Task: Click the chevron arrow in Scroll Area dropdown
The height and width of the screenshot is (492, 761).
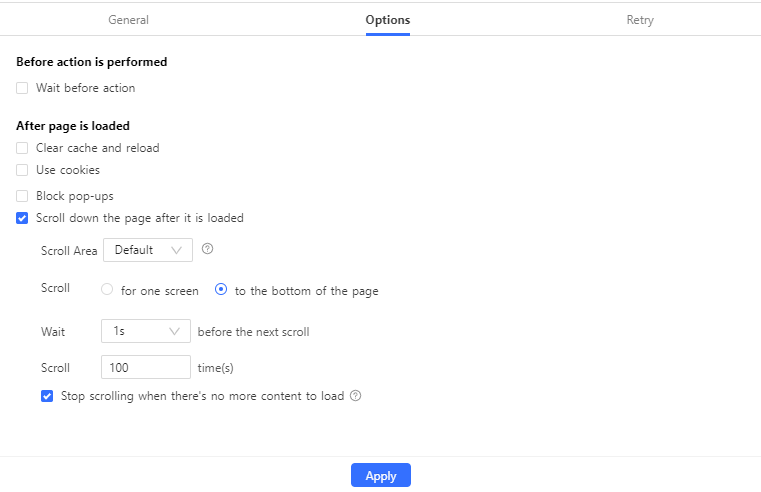Action: click(178, 250)
